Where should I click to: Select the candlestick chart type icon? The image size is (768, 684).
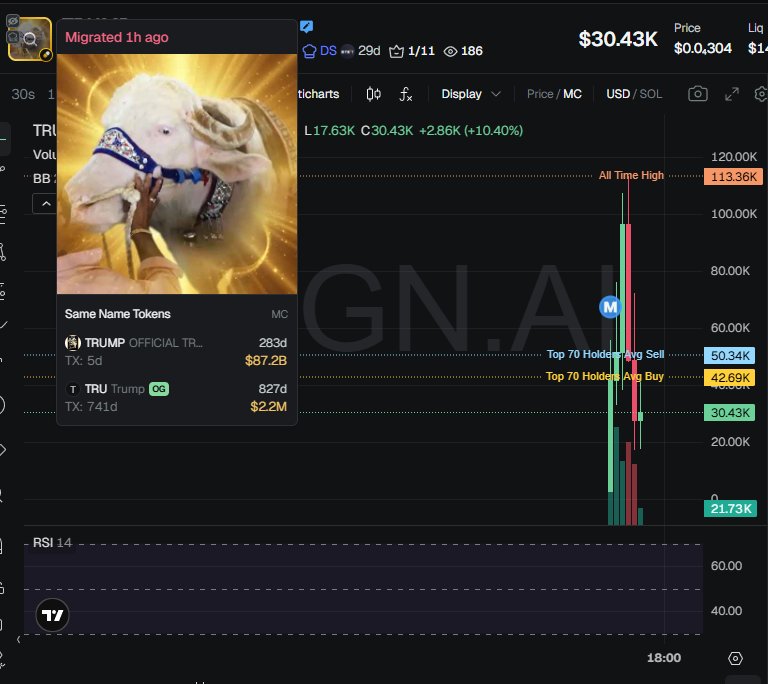[373, 94]
